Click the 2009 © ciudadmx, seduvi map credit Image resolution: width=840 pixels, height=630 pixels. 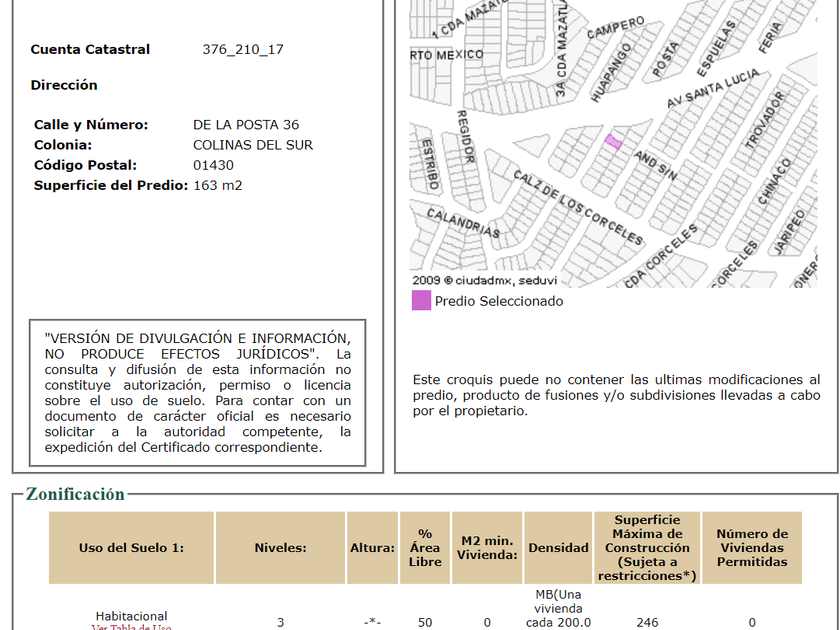484,280
